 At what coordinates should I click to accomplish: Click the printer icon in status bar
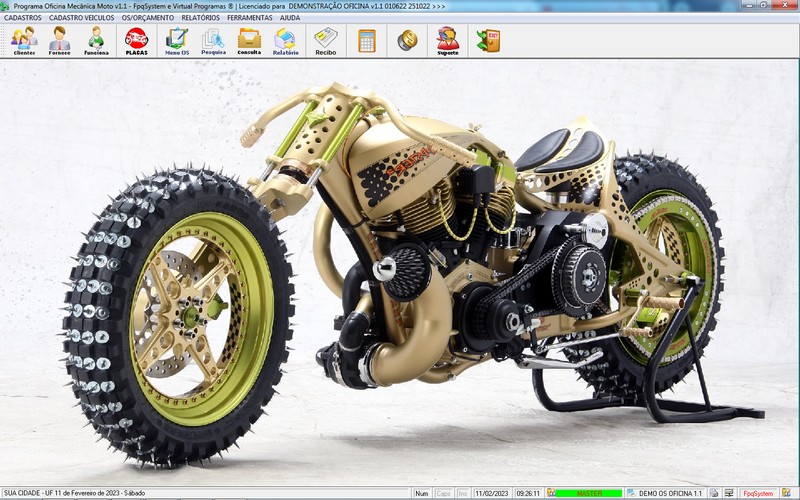point(714,493)
